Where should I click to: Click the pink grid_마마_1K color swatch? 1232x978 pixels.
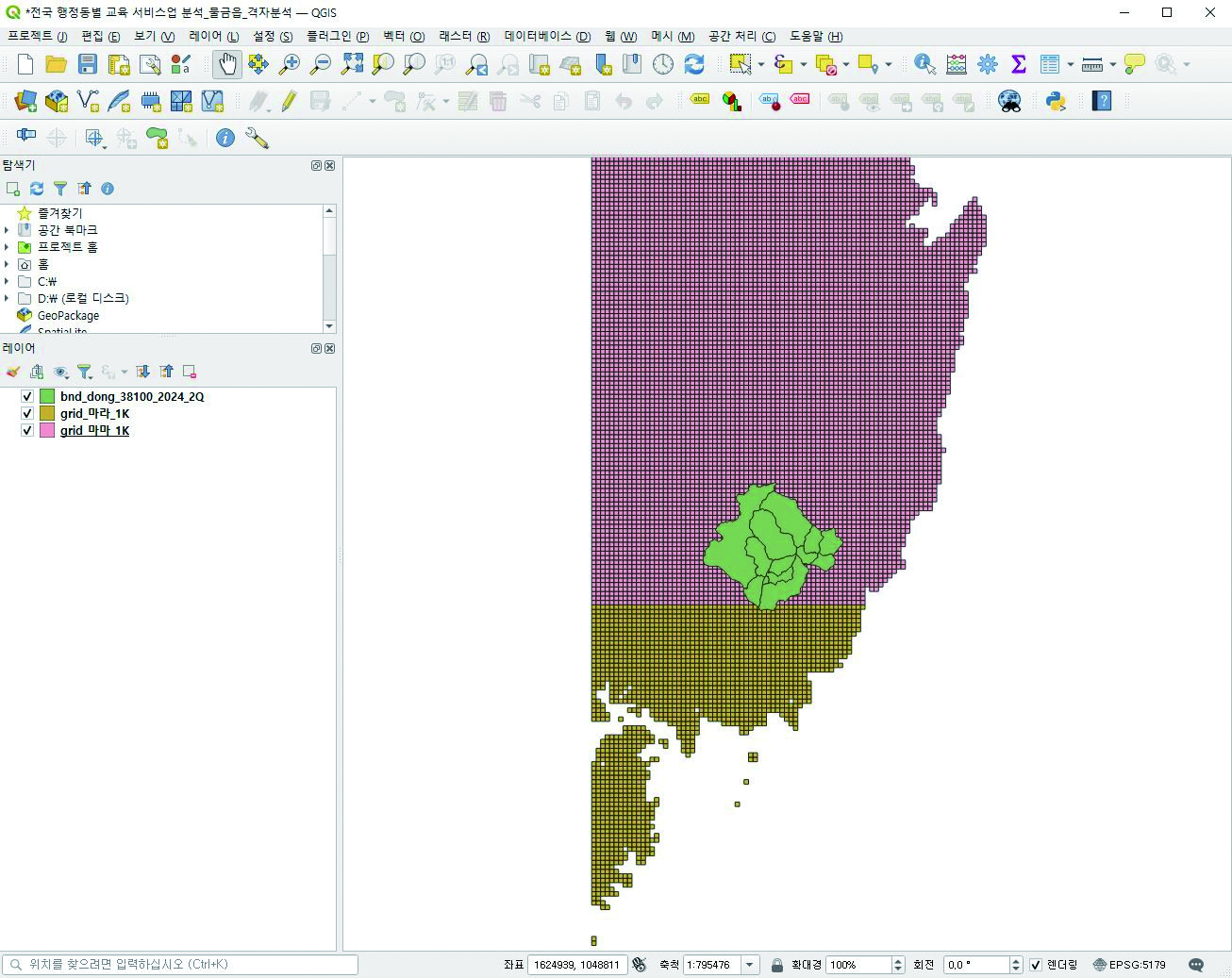(47, 431)
